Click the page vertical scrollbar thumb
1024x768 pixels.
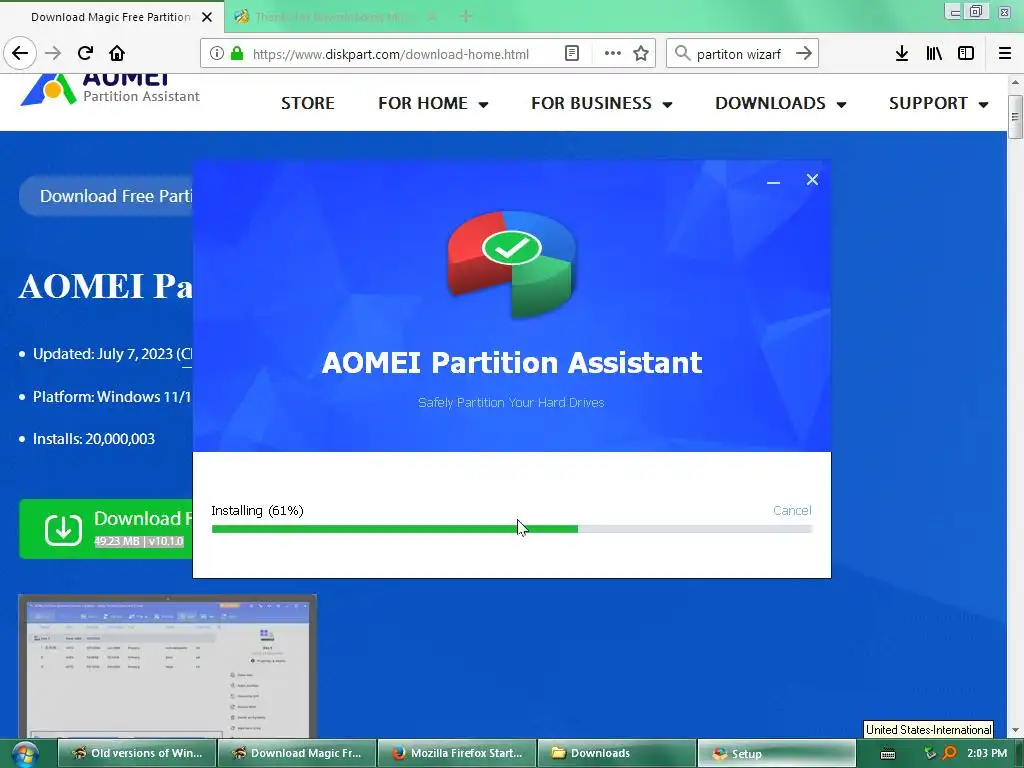coord(1015,117)
